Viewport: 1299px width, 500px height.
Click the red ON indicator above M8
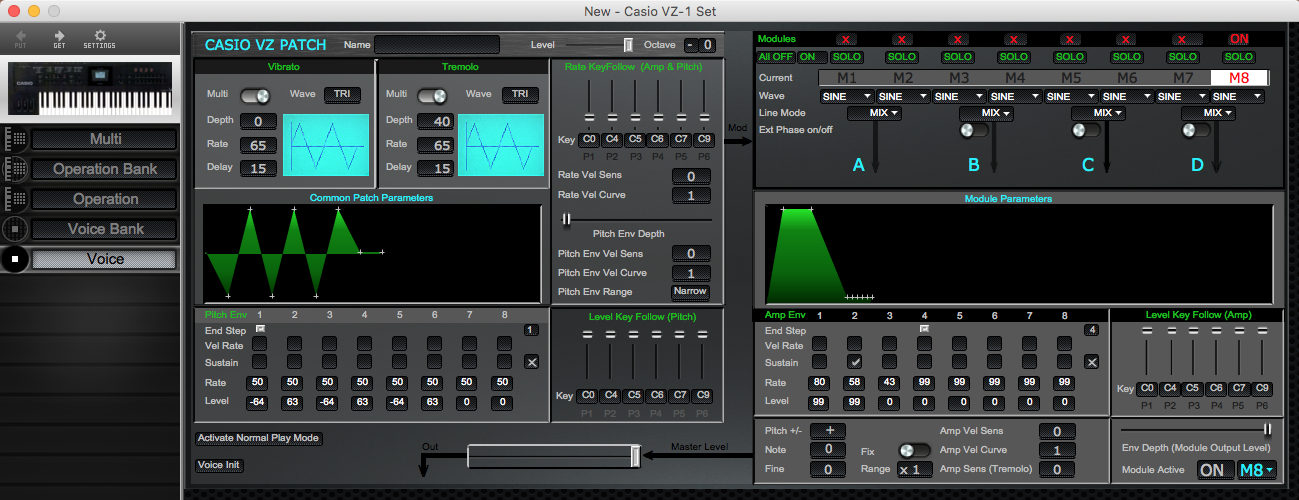tap(1239, 39)
